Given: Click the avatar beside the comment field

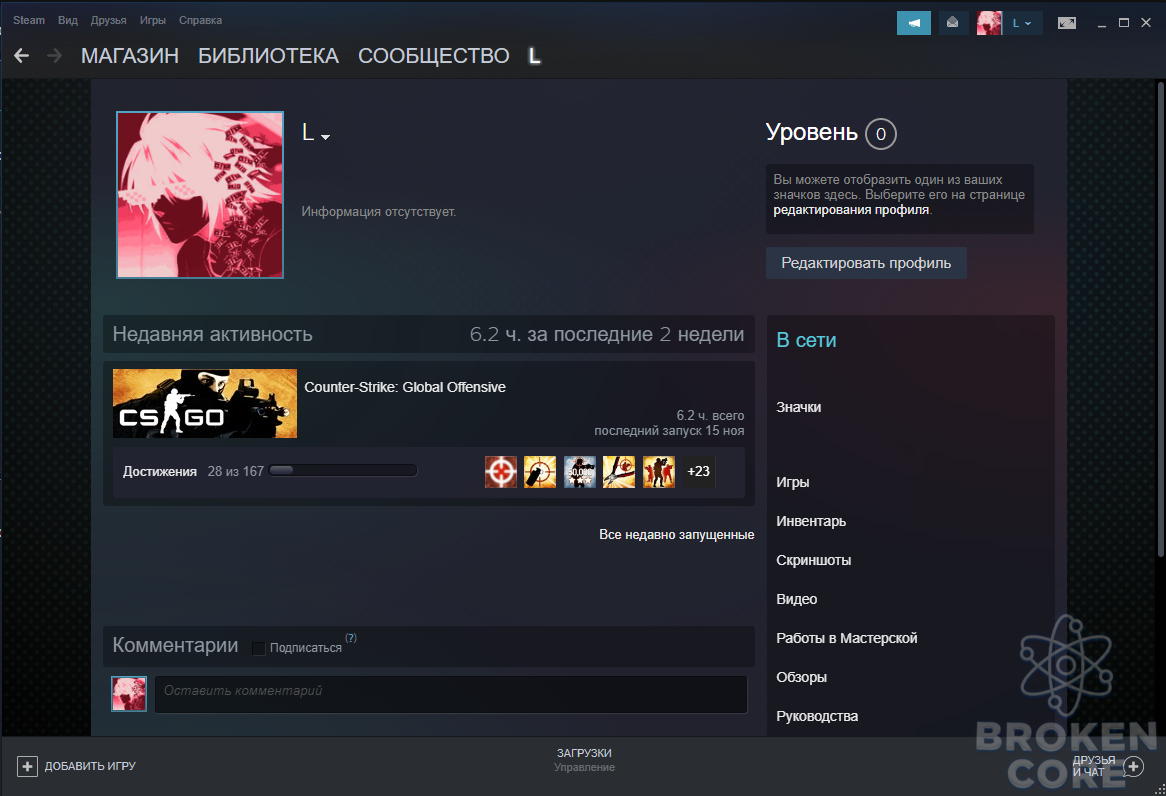Looking at the screenshot, I should (x=129, y=693).
